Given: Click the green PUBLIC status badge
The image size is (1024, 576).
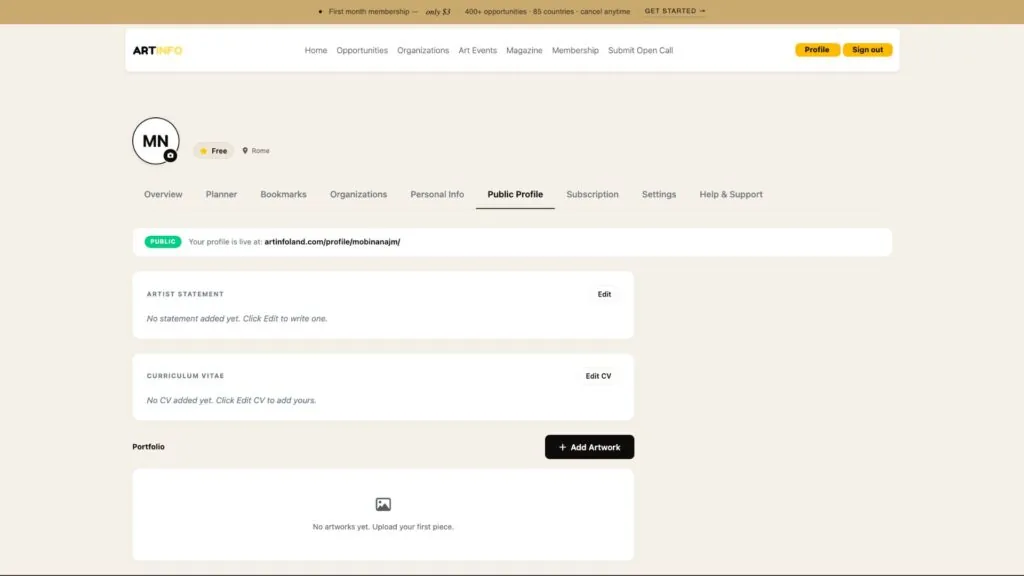Looking at the screenshot, I should point(163,242).
